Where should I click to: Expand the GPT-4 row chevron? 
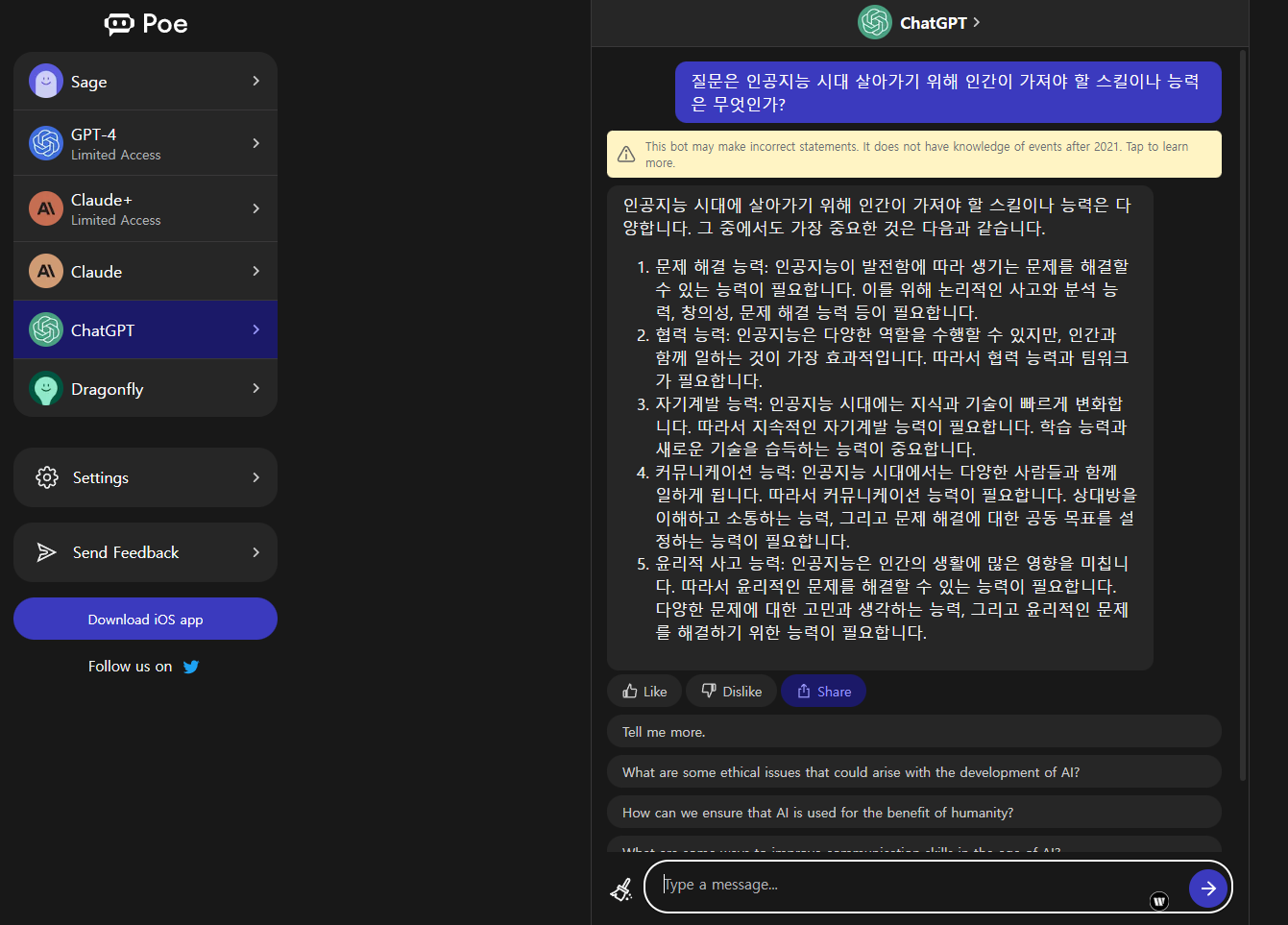tap(255, 143)
